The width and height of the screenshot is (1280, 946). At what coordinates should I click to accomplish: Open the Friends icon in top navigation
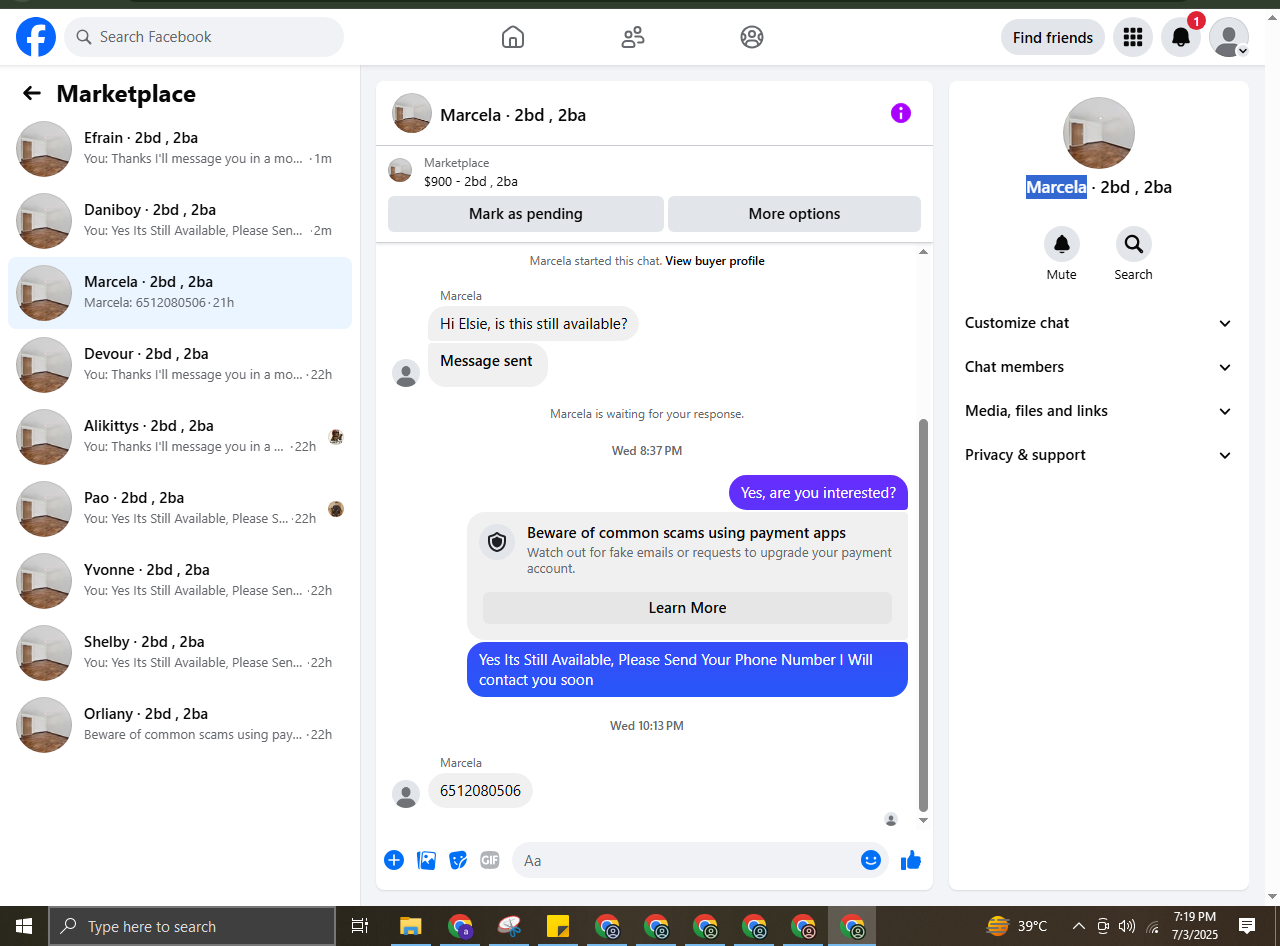tap(633, 37)
